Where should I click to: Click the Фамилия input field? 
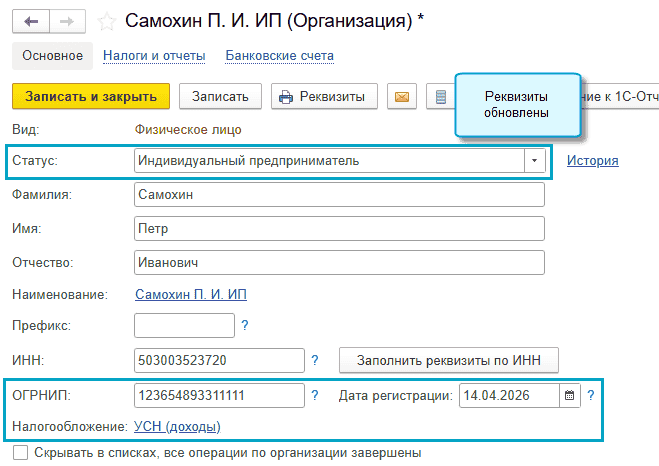pyautogui.click(x=338, y=194)
